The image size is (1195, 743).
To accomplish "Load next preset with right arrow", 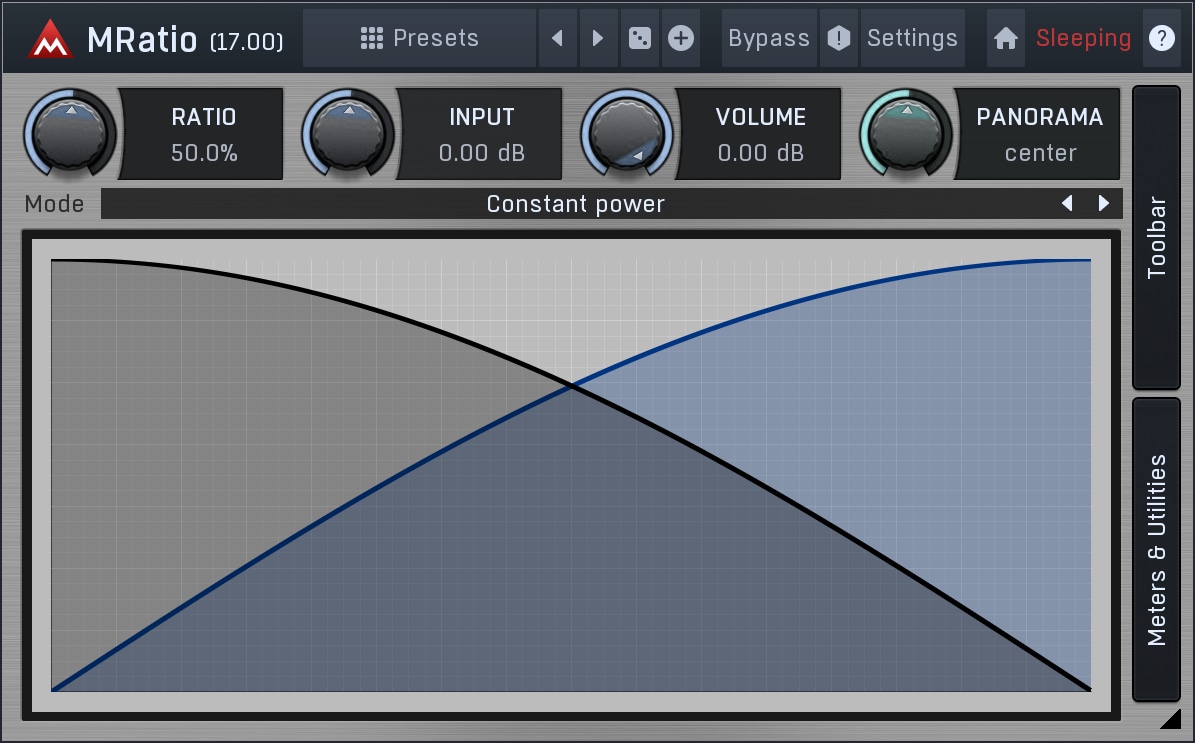I will coord(598,39).
